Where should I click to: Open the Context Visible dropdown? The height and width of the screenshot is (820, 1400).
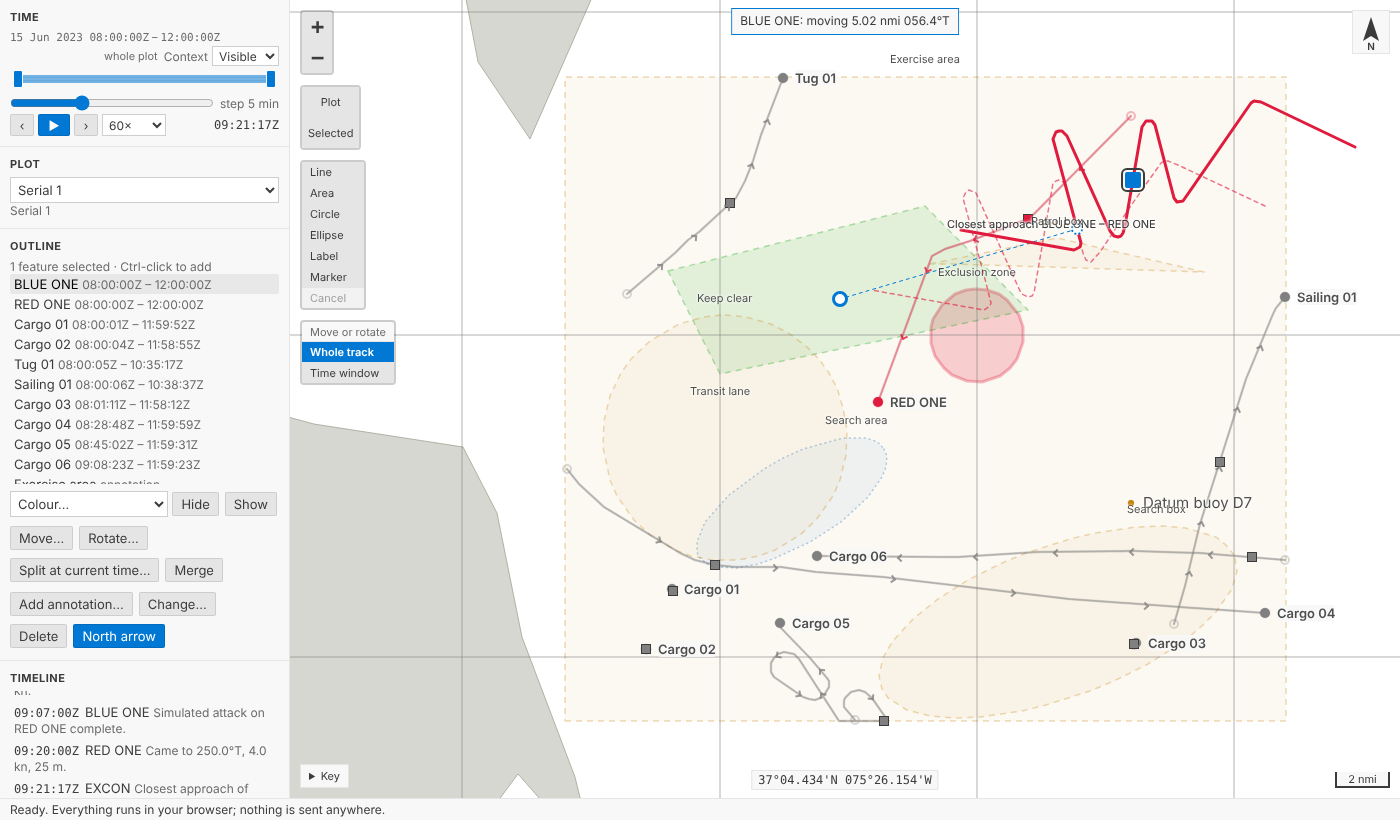tap(245, 57)
